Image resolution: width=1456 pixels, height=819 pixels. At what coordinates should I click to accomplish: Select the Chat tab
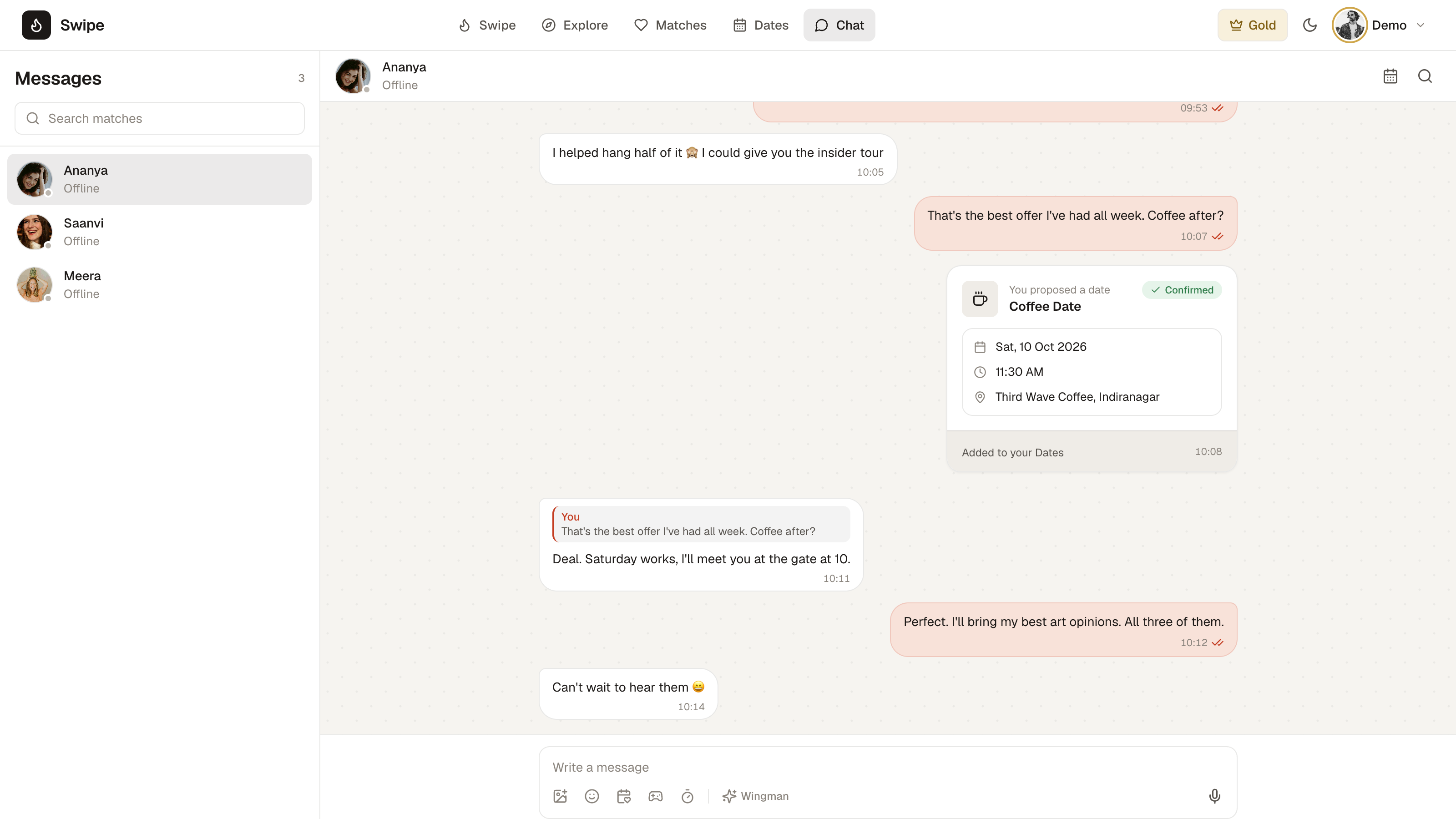coord(839,25)
